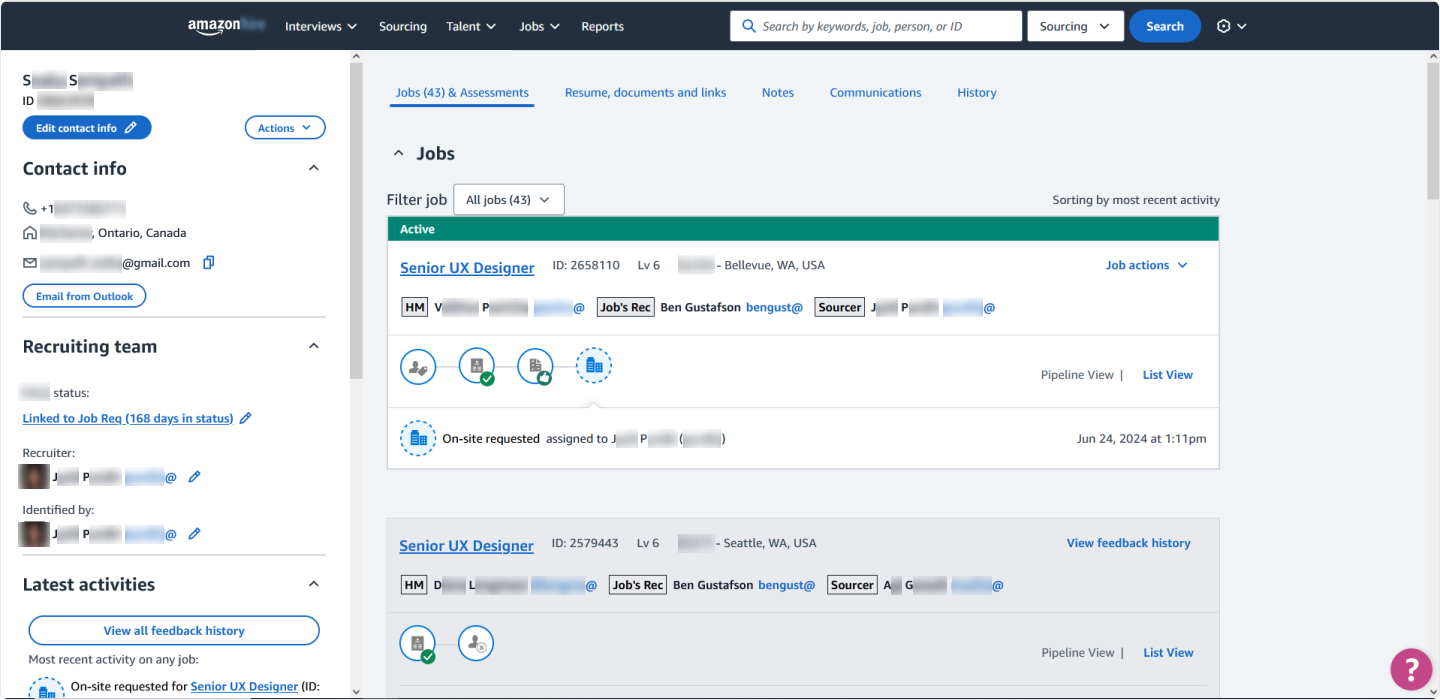Open the Interviews dropdown menu
1440x700 pixels.
(x=321, y=26)
